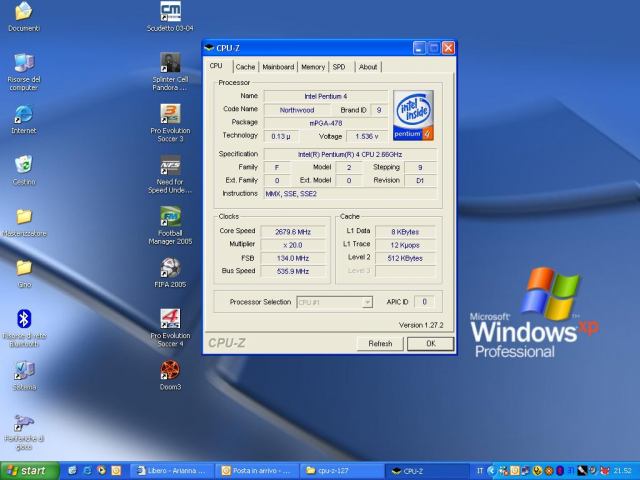Open the About tab

[368, 67]
